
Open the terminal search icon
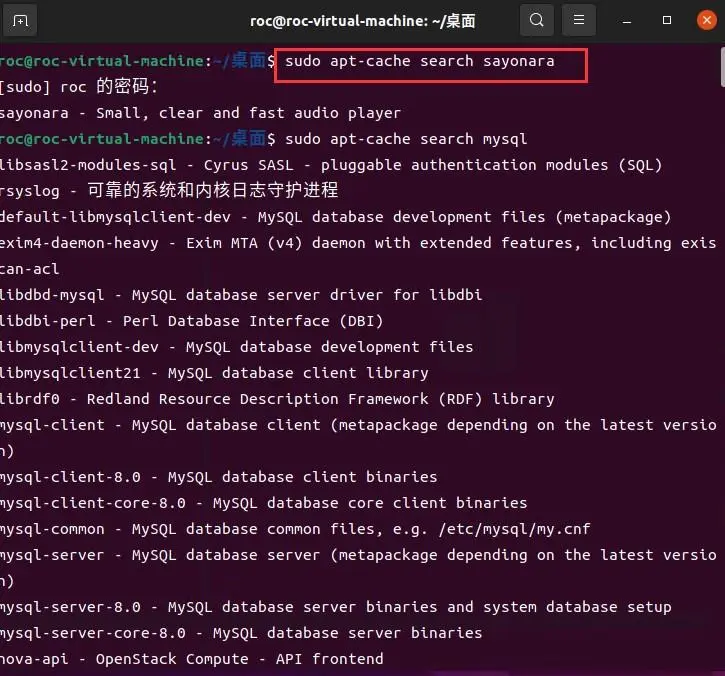click(537, 20)
